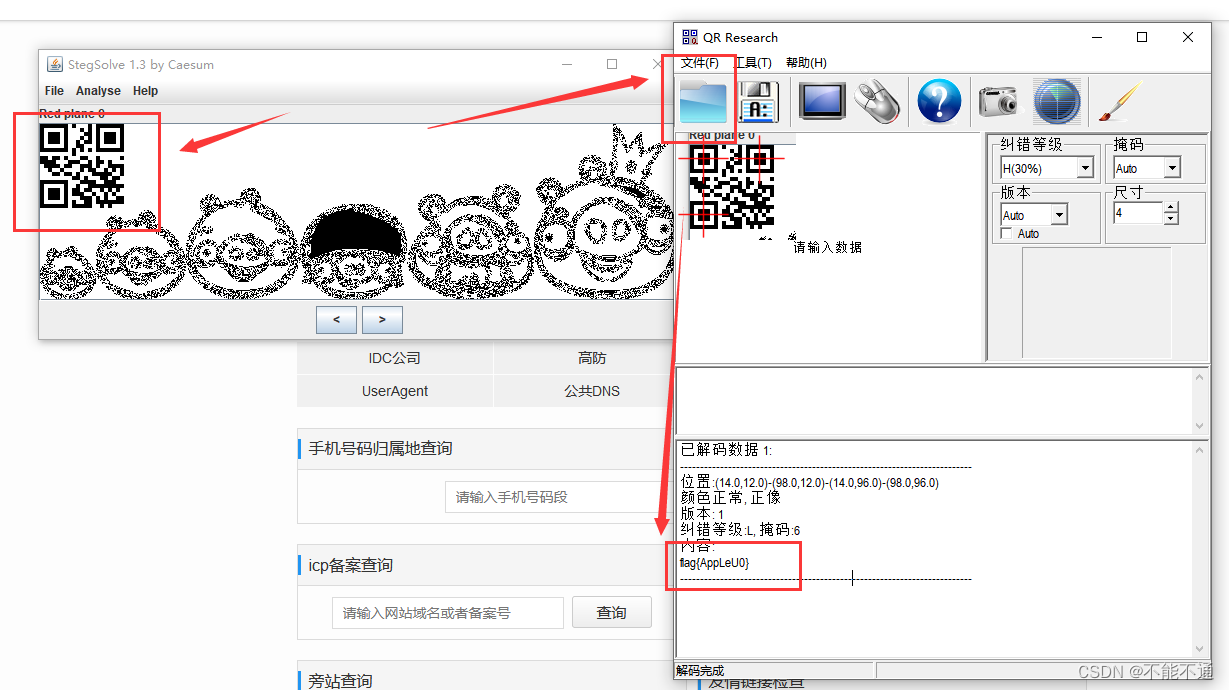The image size is (1229, 690).
Task: Open the Analyse menu in StegSolve
Action: click(98, 91)
